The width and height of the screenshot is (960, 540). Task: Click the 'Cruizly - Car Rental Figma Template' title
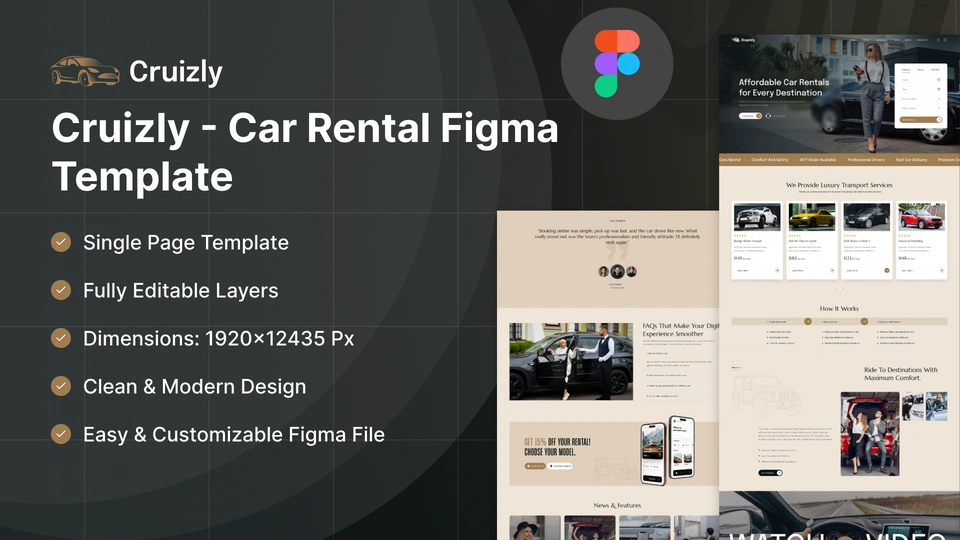tap(305, 152)
